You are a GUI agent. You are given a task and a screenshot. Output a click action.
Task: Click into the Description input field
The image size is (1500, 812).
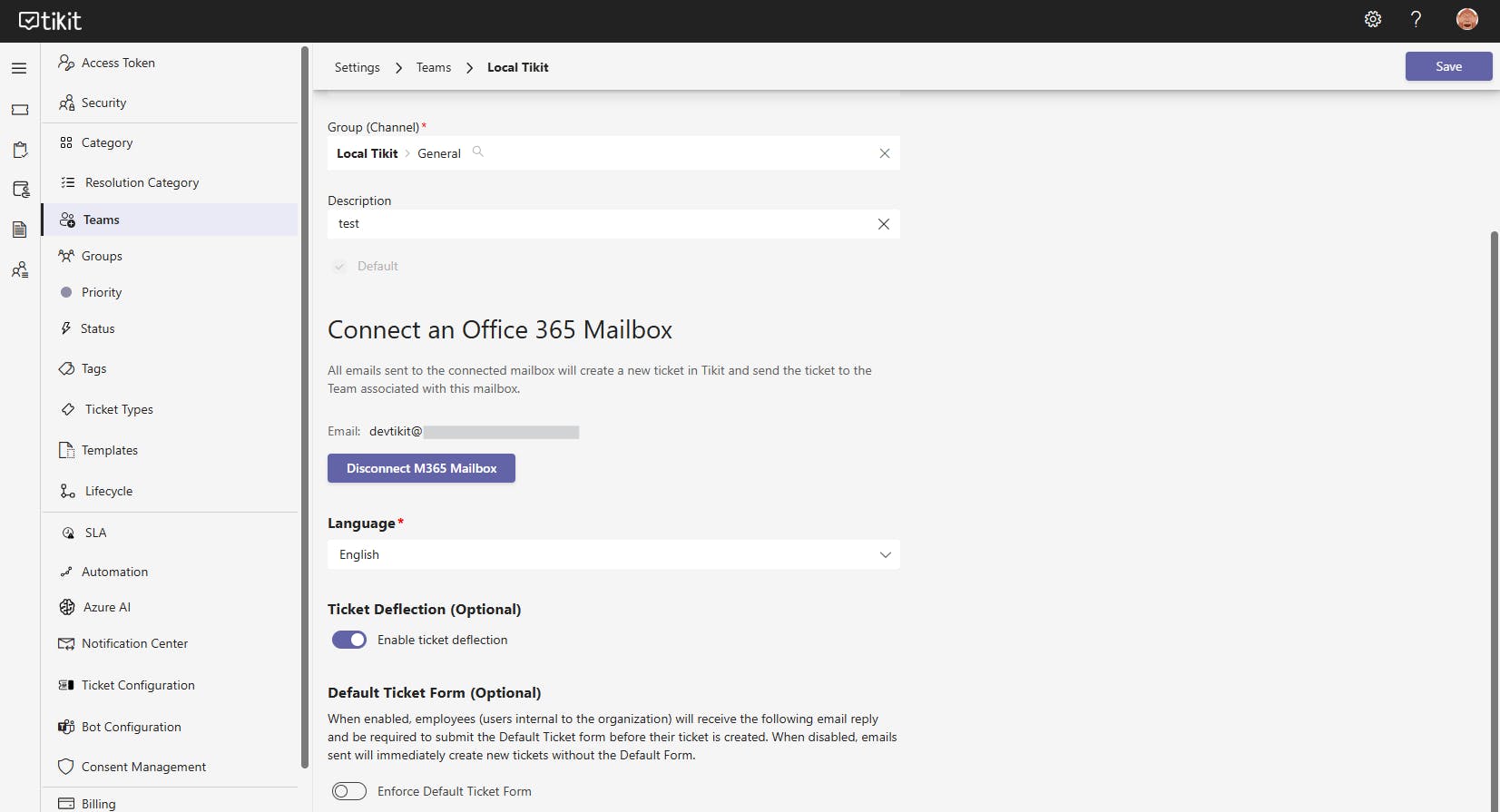599,224
